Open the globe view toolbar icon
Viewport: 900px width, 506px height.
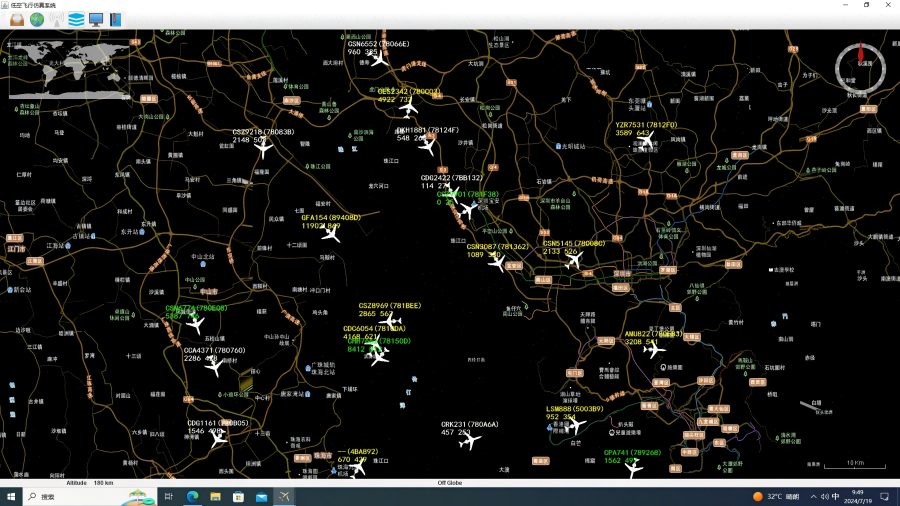[37, 19]
